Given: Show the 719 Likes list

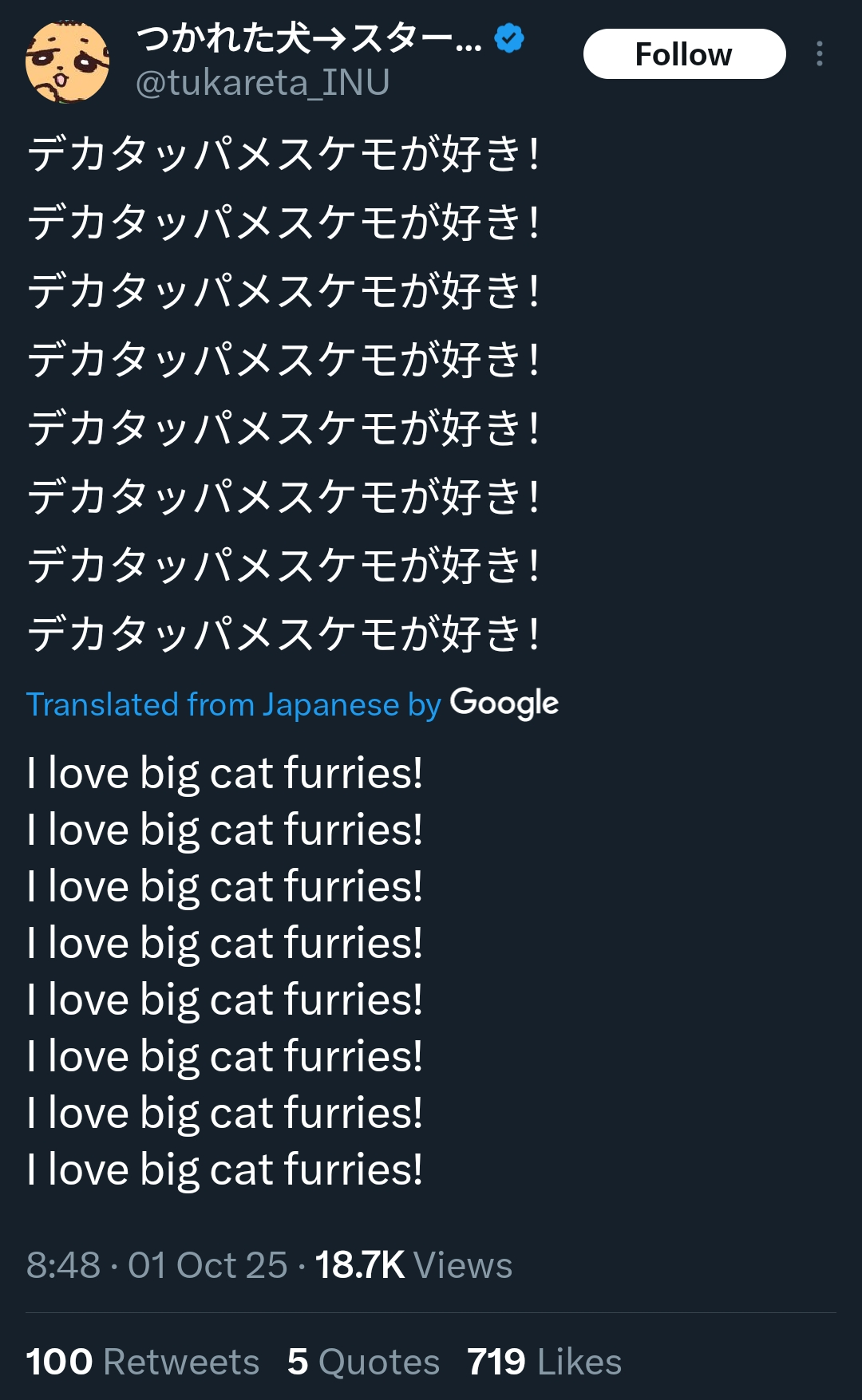Looking at the screenshot, I should (544, 1362).
